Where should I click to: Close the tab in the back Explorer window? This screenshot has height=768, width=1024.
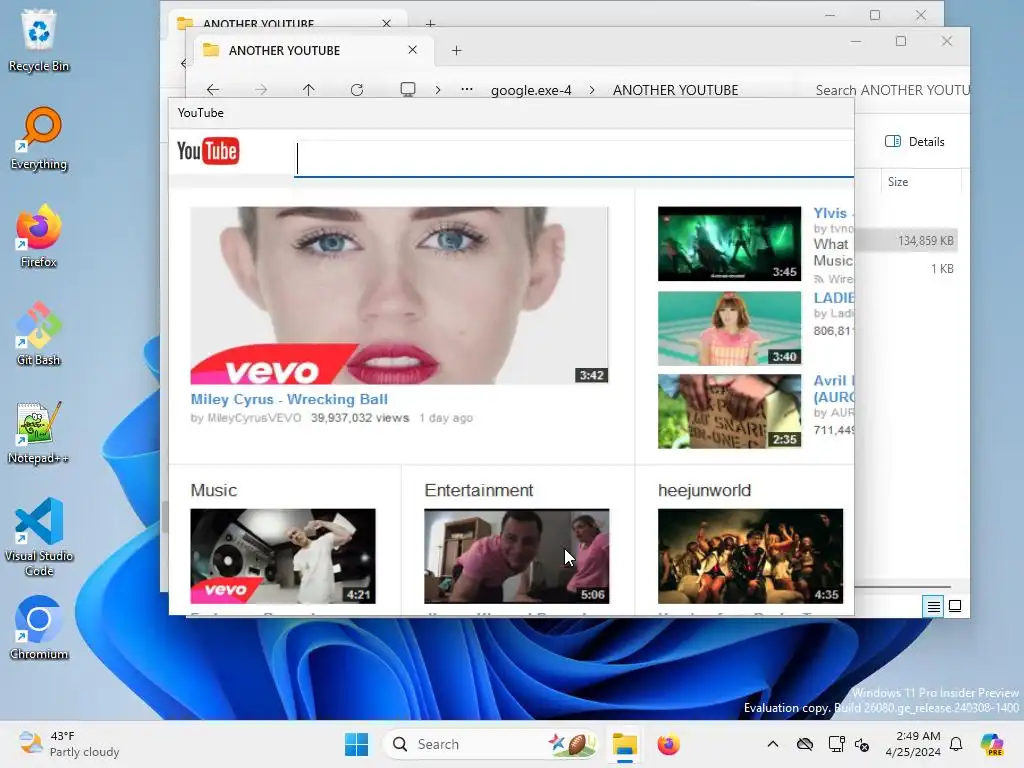(x=387, y=24)
